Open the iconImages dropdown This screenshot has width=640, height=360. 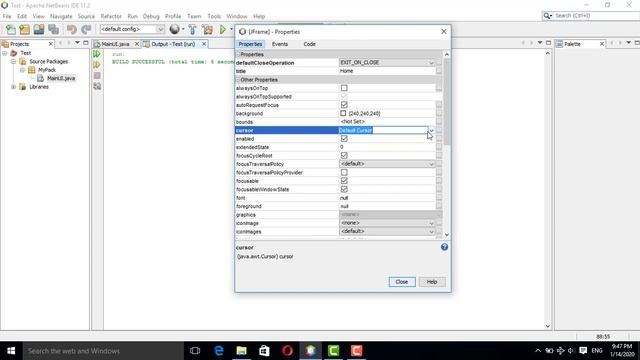coord(431,231)
